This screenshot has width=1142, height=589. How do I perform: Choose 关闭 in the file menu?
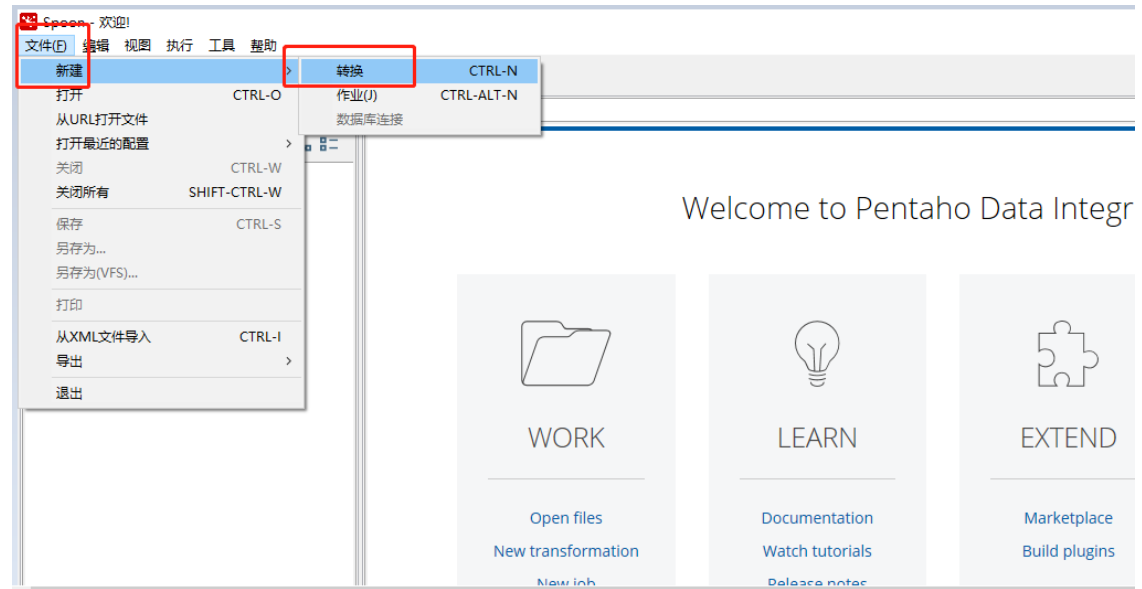pyautogui.click(x=160, y=168)
